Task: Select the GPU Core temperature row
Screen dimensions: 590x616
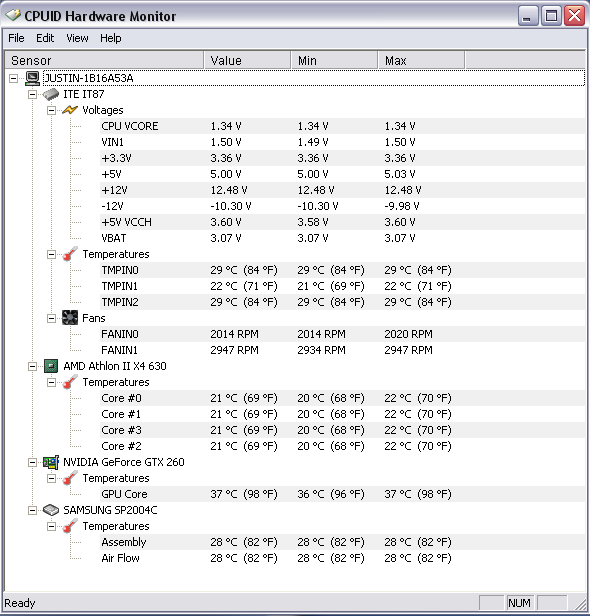Action: [343, 494]
